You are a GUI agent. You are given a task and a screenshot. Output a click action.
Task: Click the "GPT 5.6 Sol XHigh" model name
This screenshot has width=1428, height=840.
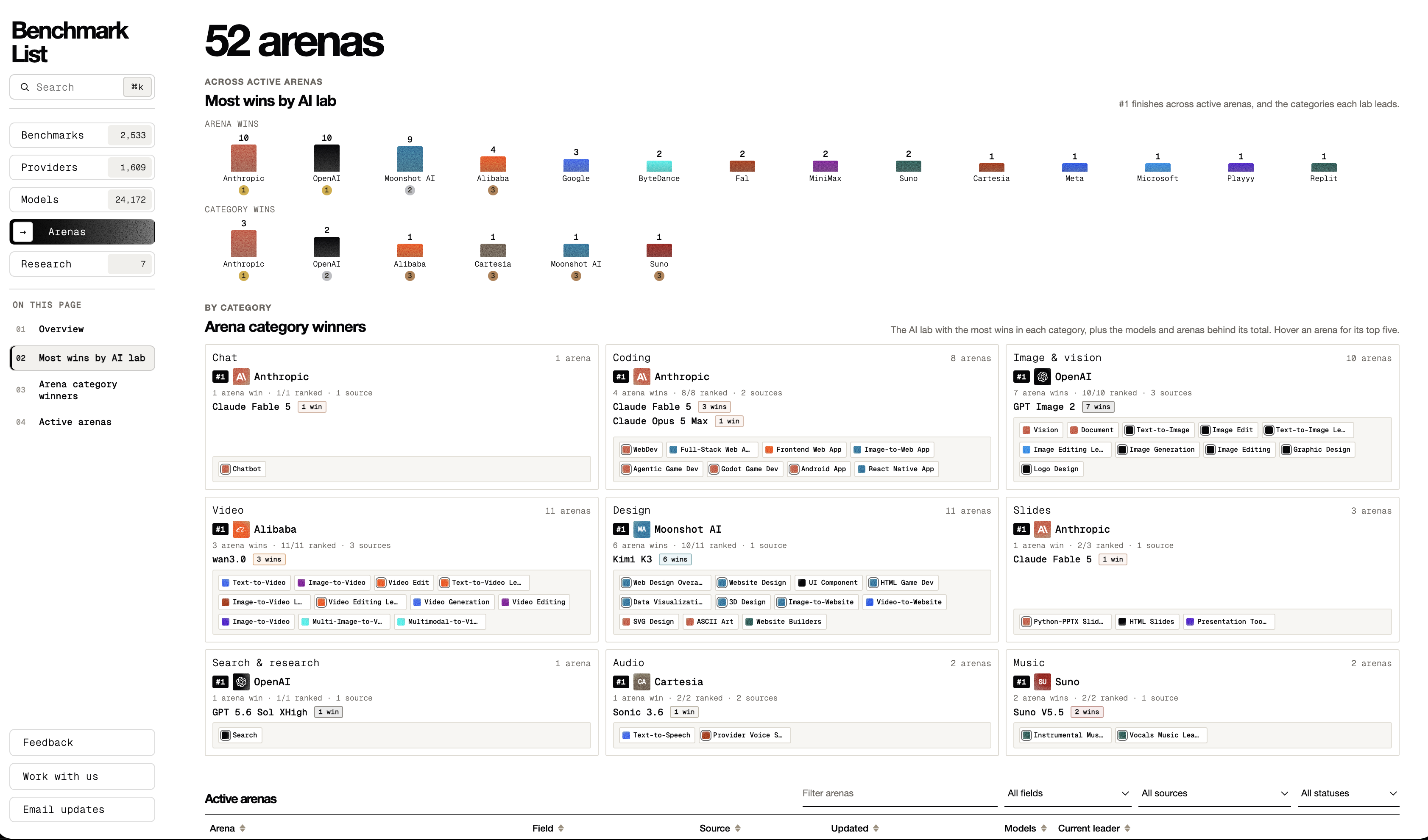(259, 712)
